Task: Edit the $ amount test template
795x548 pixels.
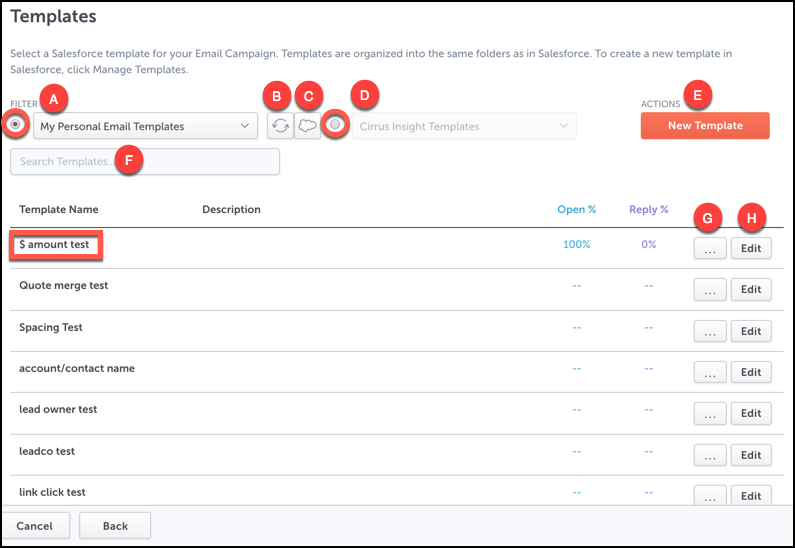Action: pos(751,248)
